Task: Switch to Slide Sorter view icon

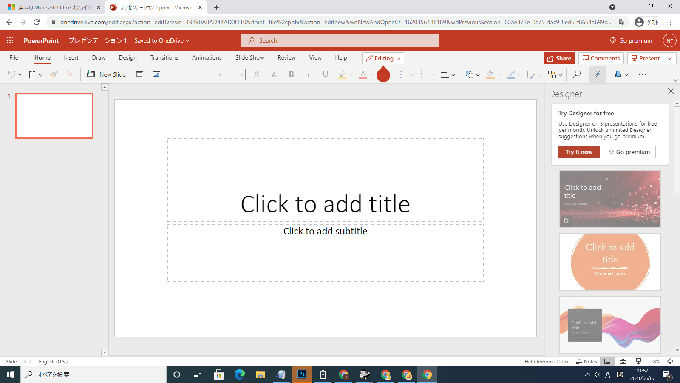Action: [x=623, y=361]
